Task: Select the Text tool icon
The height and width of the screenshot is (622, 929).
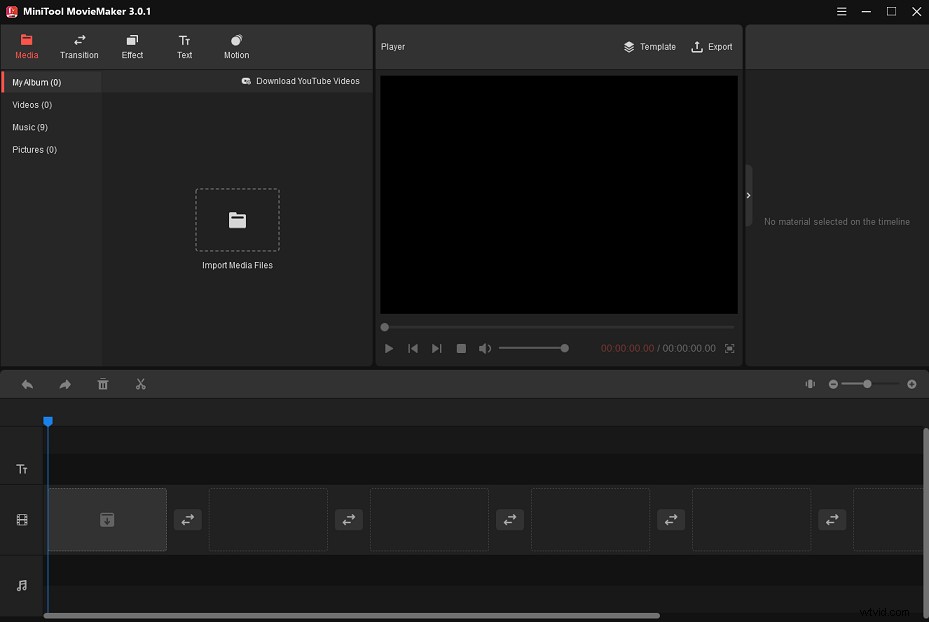Action: click(184, 46)
